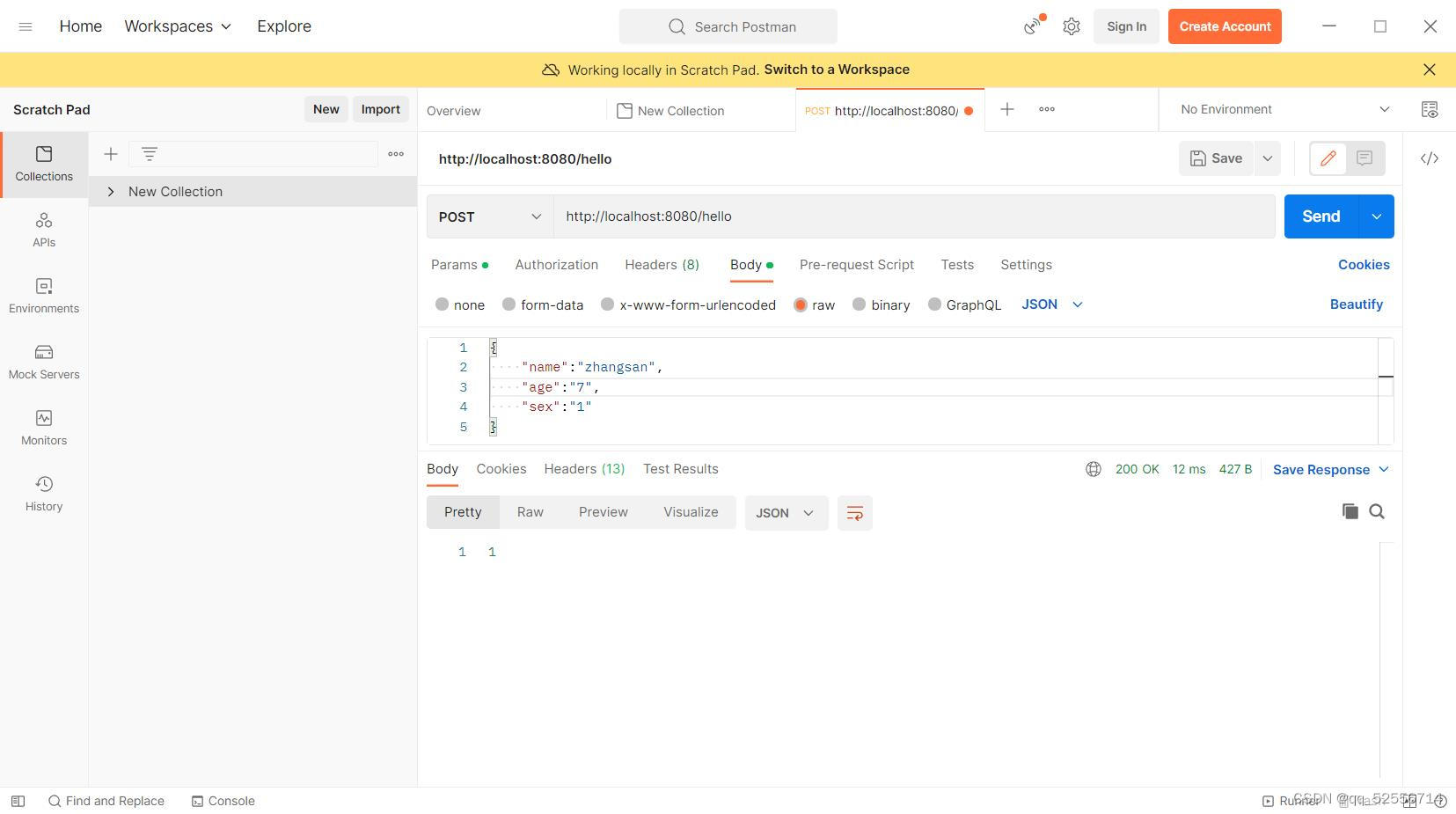This screenshot has width=1456, height=814.
Task: Switch to edit pencil mode
Action: tap(1328, 158)
